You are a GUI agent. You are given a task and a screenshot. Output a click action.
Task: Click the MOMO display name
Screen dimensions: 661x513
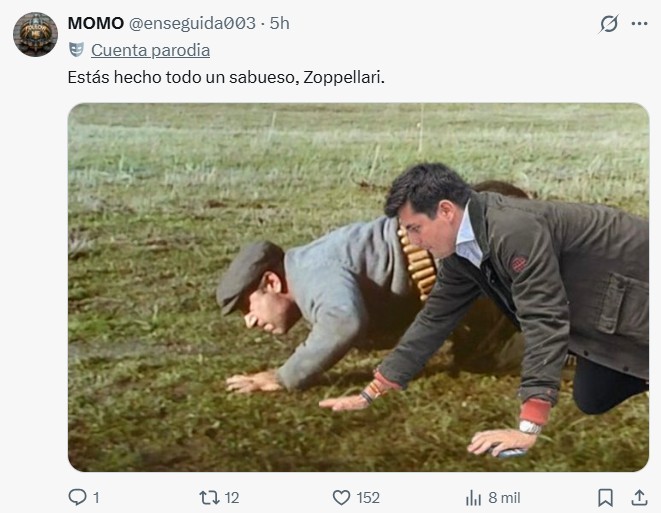(x=96, y=23)
